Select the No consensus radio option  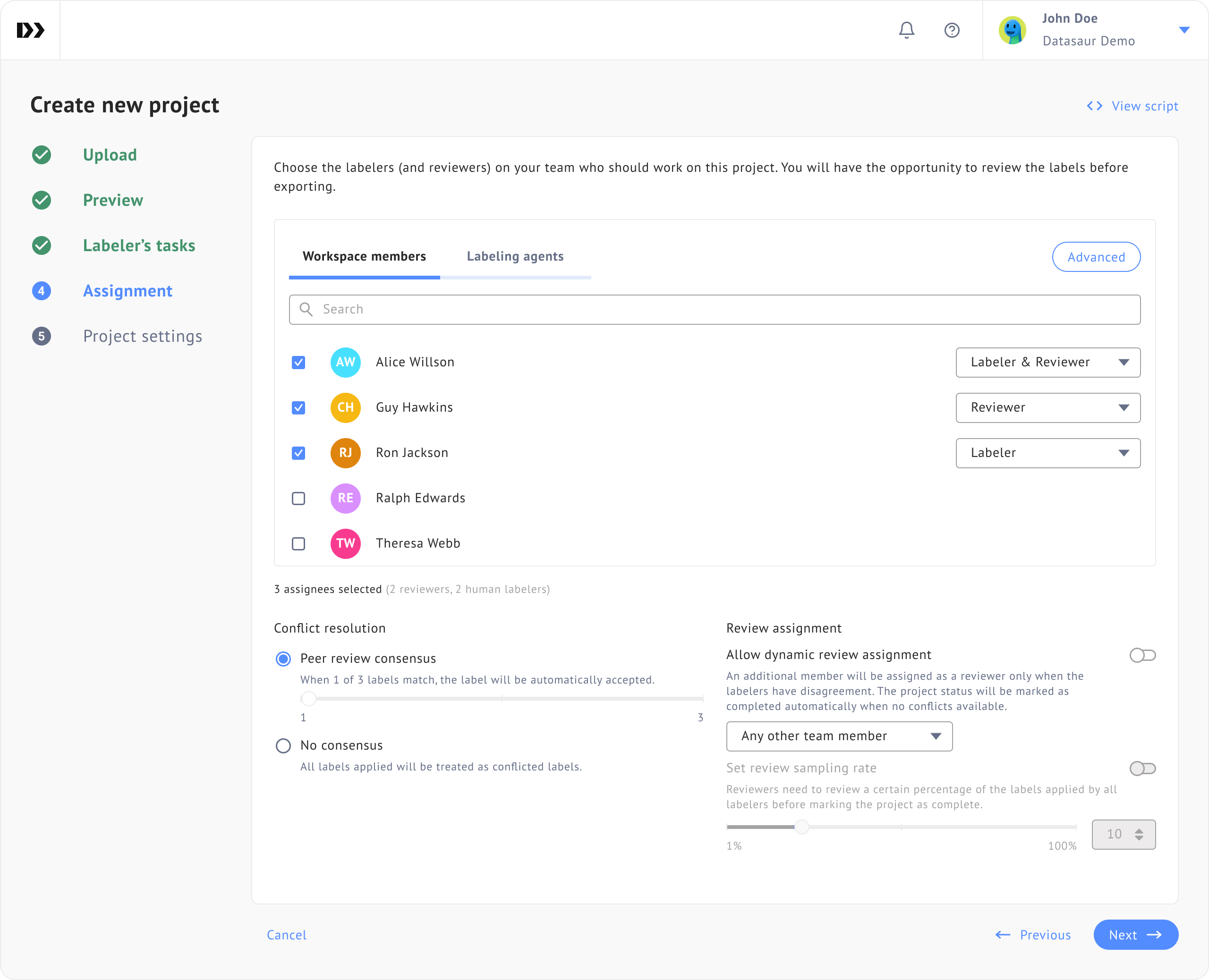click(x=283, y=746)
